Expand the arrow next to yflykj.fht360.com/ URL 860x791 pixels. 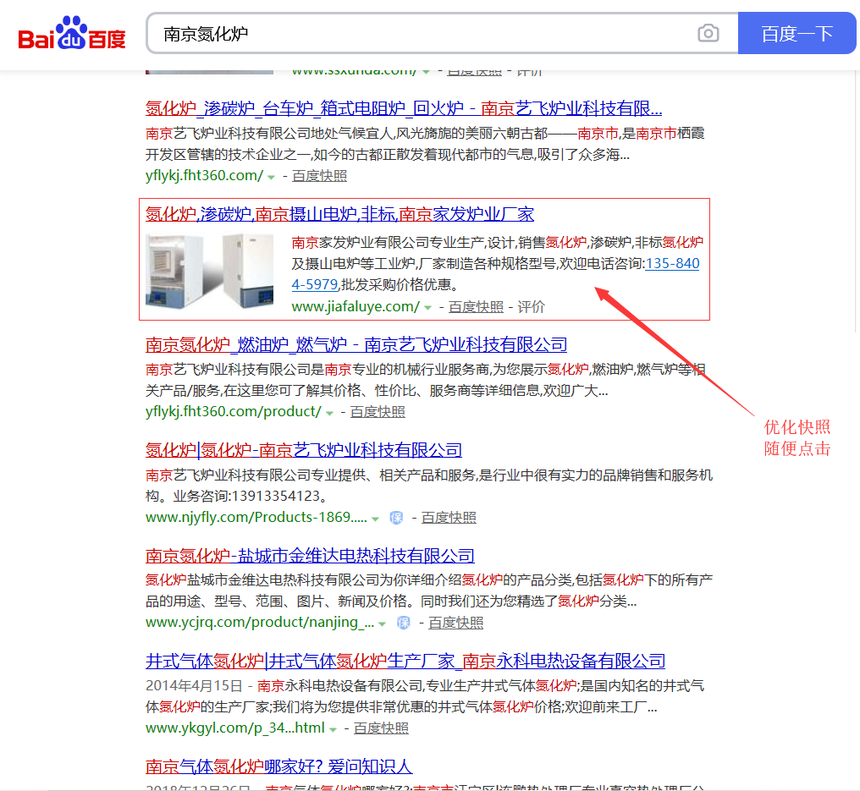pos(271,177)
